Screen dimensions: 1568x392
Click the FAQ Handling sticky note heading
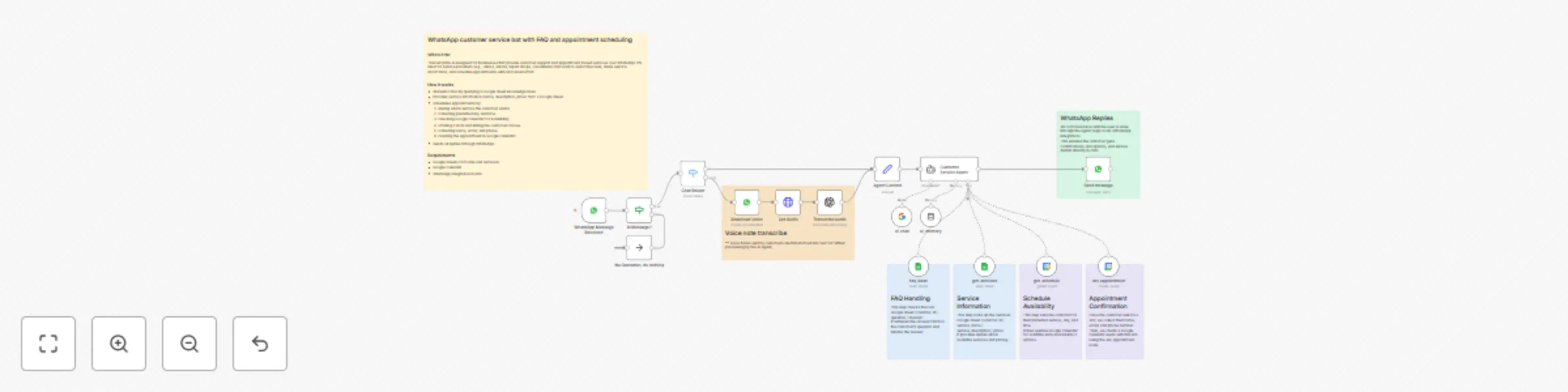pos(911,298)
